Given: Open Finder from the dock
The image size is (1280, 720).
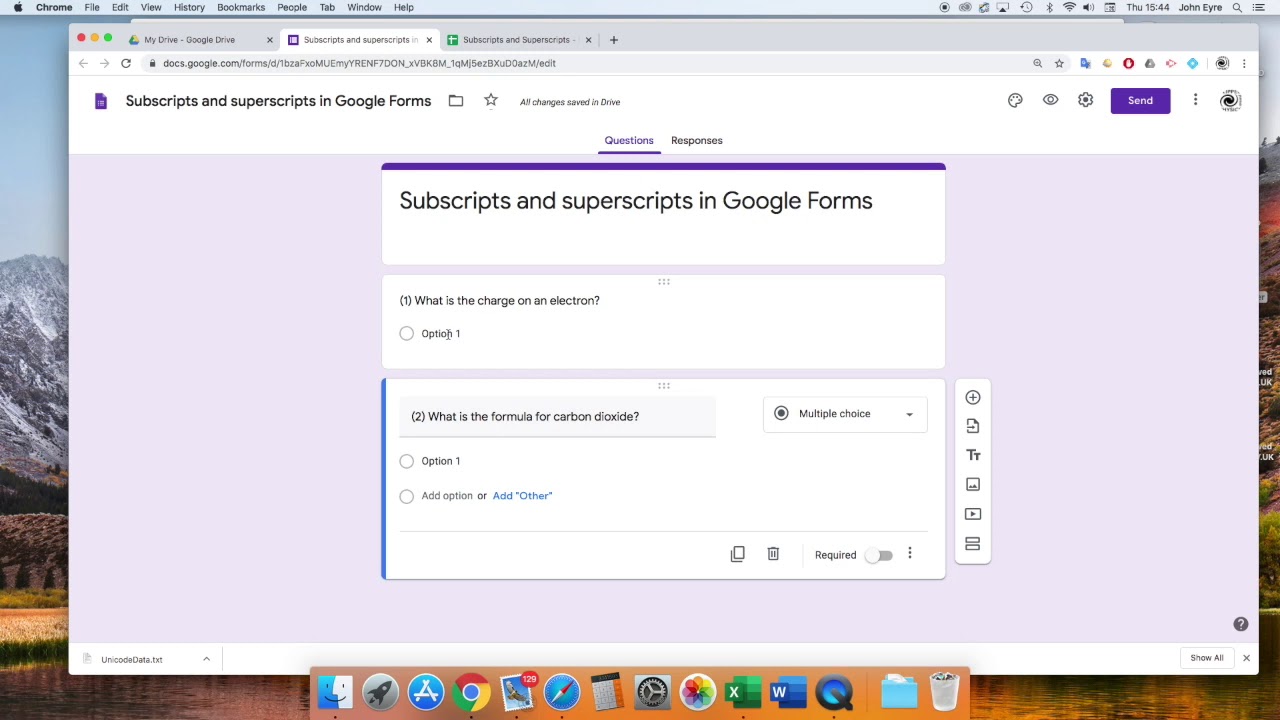Looking at the screenshot, I should tap(335, 692).
